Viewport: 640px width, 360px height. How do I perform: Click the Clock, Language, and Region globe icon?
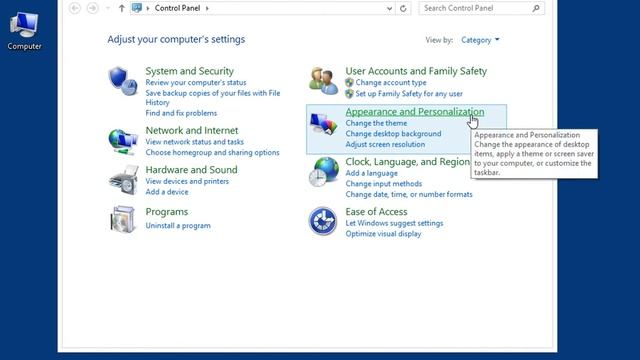click(x=323, y=172)
